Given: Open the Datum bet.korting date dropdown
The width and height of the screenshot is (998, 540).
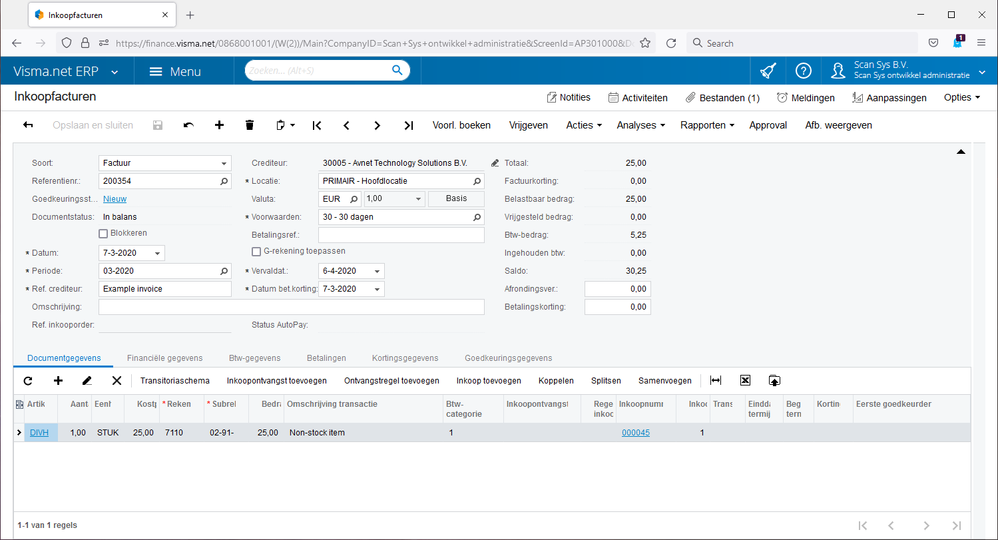Looking at the screenshot, I should pyautogui.click(x=377, y=289).
